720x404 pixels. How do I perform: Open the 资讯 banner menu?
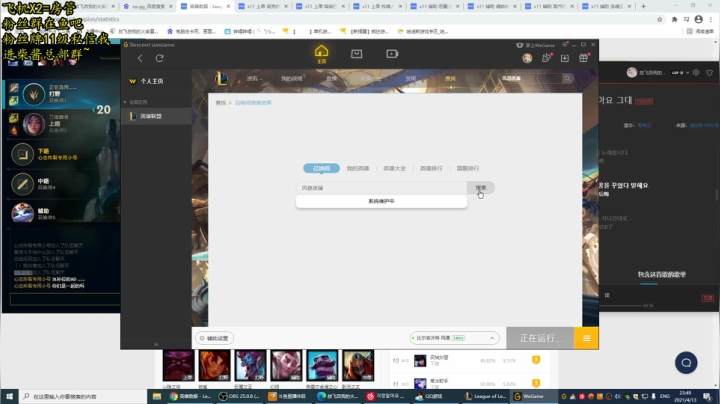tap(253, 79)
